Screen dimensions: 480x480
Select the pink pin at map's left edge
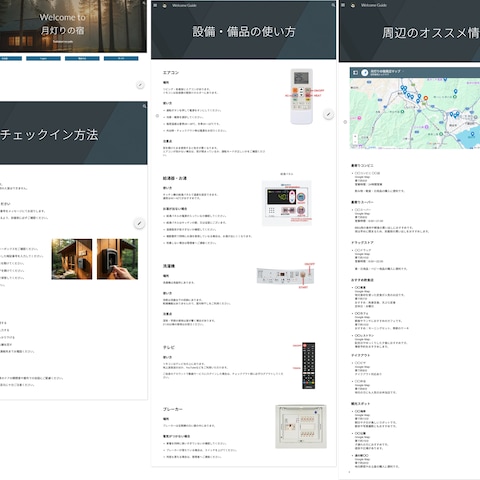(x=359, y=118)
